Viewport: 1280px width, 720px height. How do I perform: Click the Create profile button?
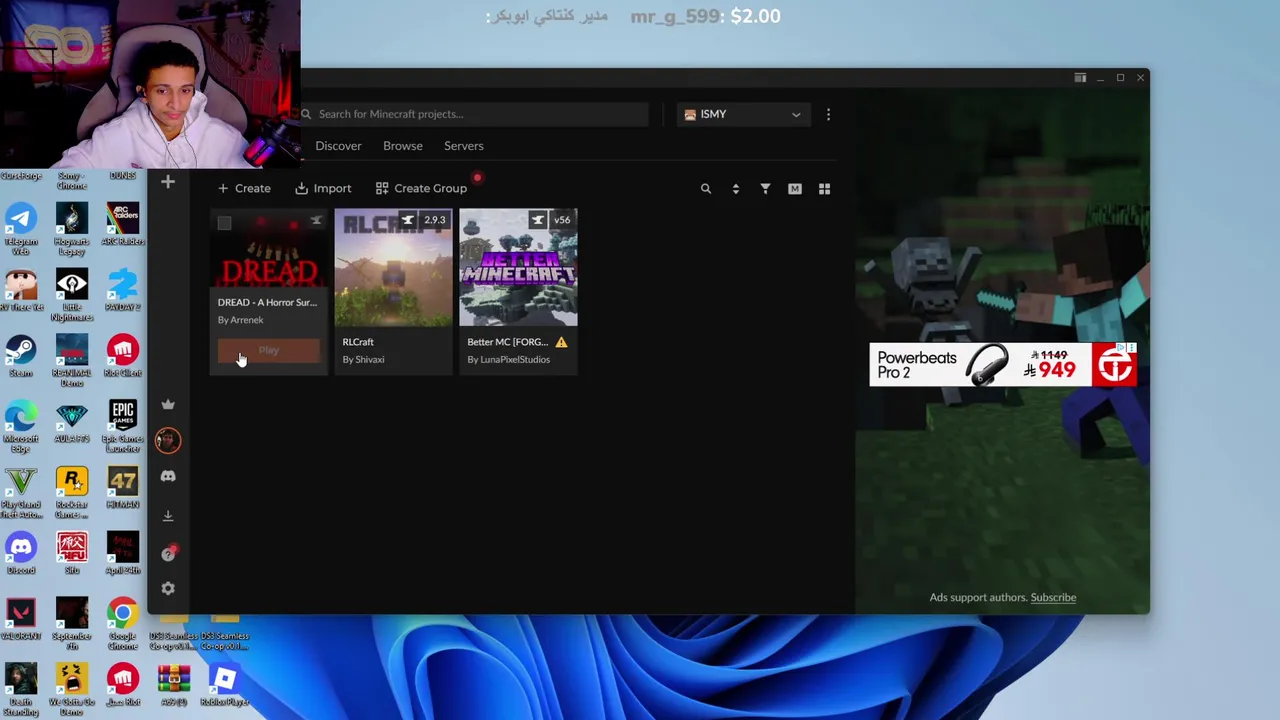click(245, 188)
